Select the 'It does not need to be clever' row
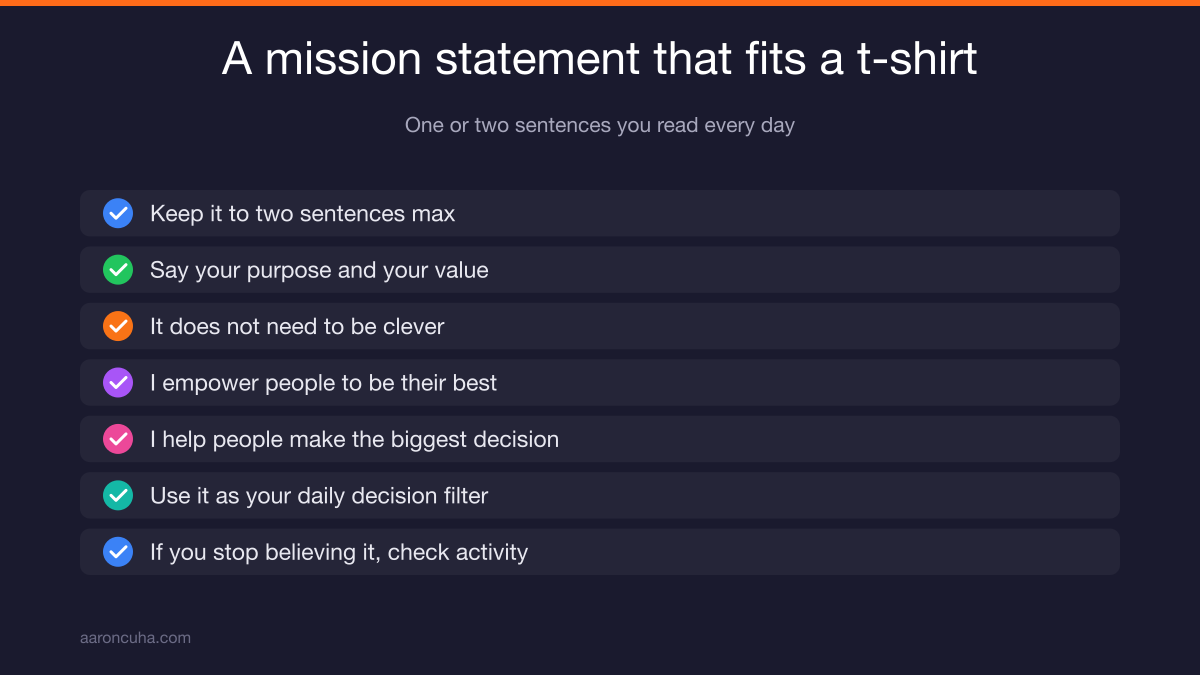 point(600,326)
